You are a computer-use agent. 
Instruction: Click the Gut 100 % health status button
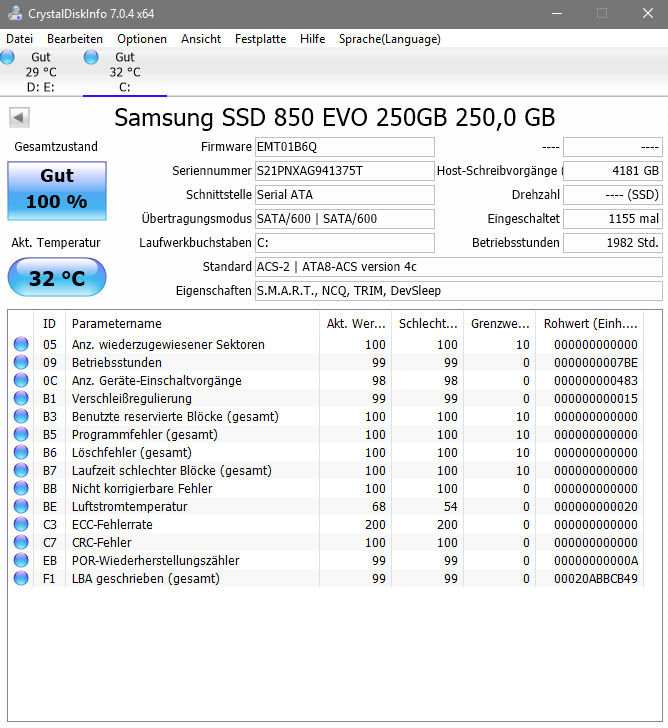click(57, 190)
